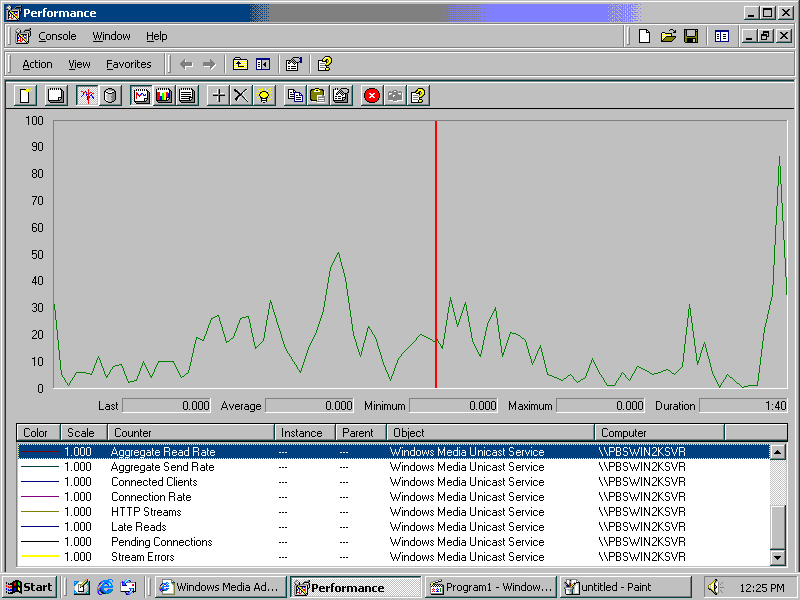The image size is (800, 600).
Task: Click the Paste Counter List icon
Action: pyautogui.click(x=317, y=95)
